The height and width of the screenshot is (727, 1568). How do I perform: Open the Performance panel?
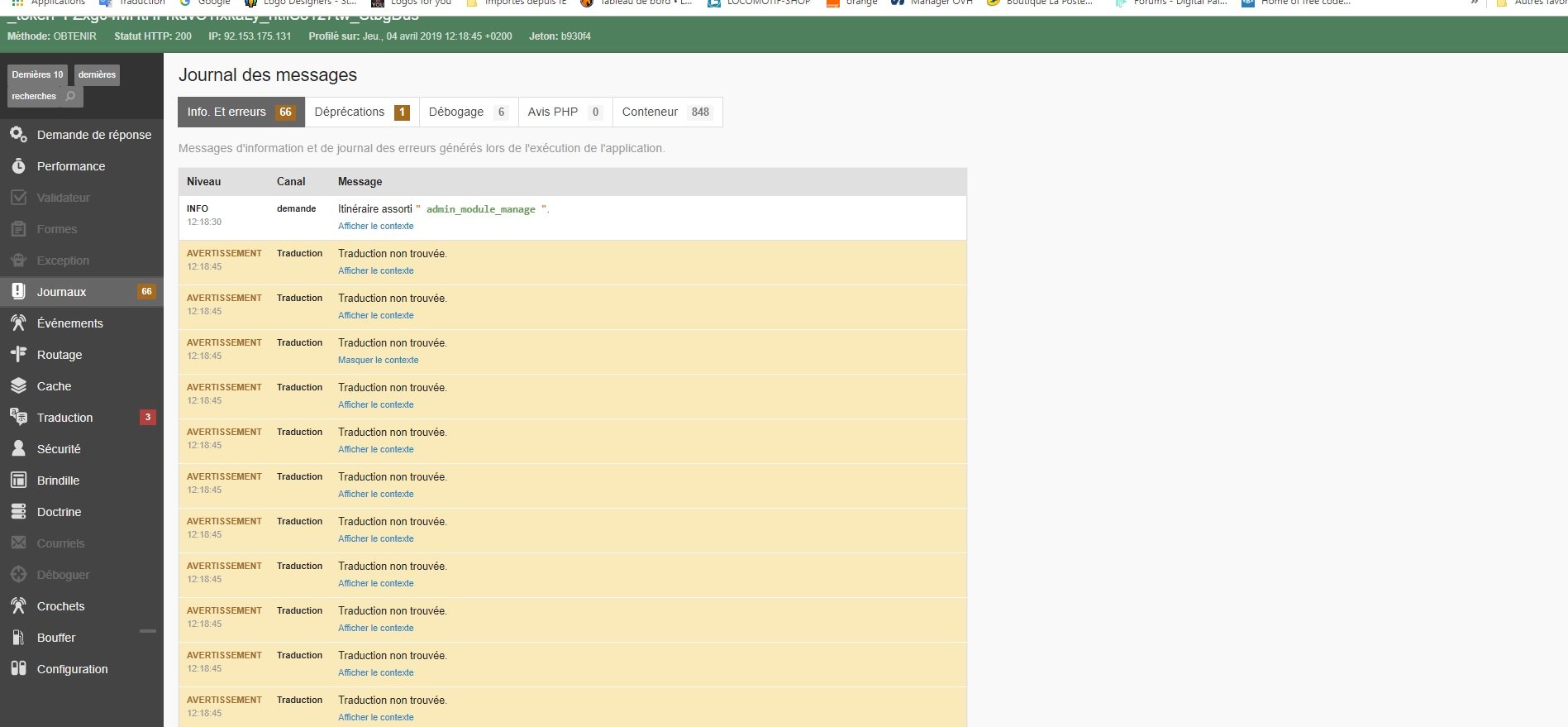tap(82, 166)
